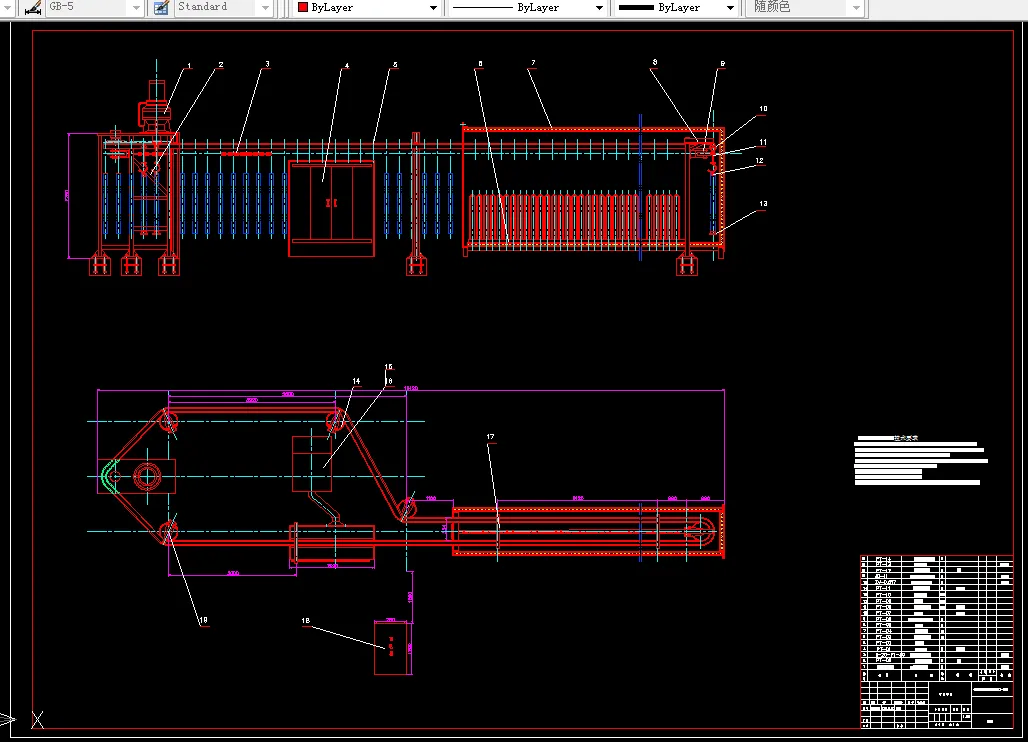
Task: Open the red ByLayer color control dropdown
Action: click(x=433, y=8)
